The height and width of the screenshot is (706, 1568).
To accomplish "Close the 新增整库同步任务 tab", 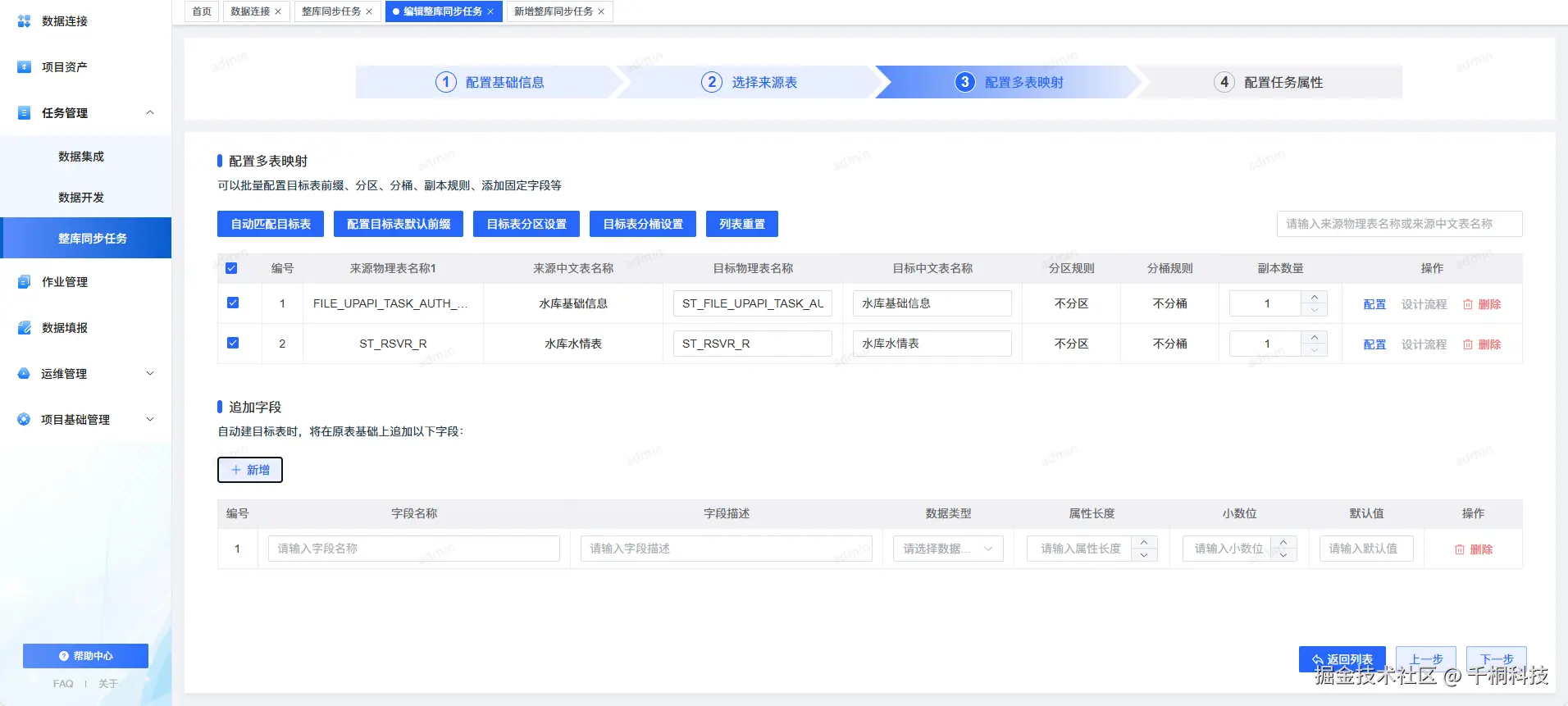I will click(601, 11).
